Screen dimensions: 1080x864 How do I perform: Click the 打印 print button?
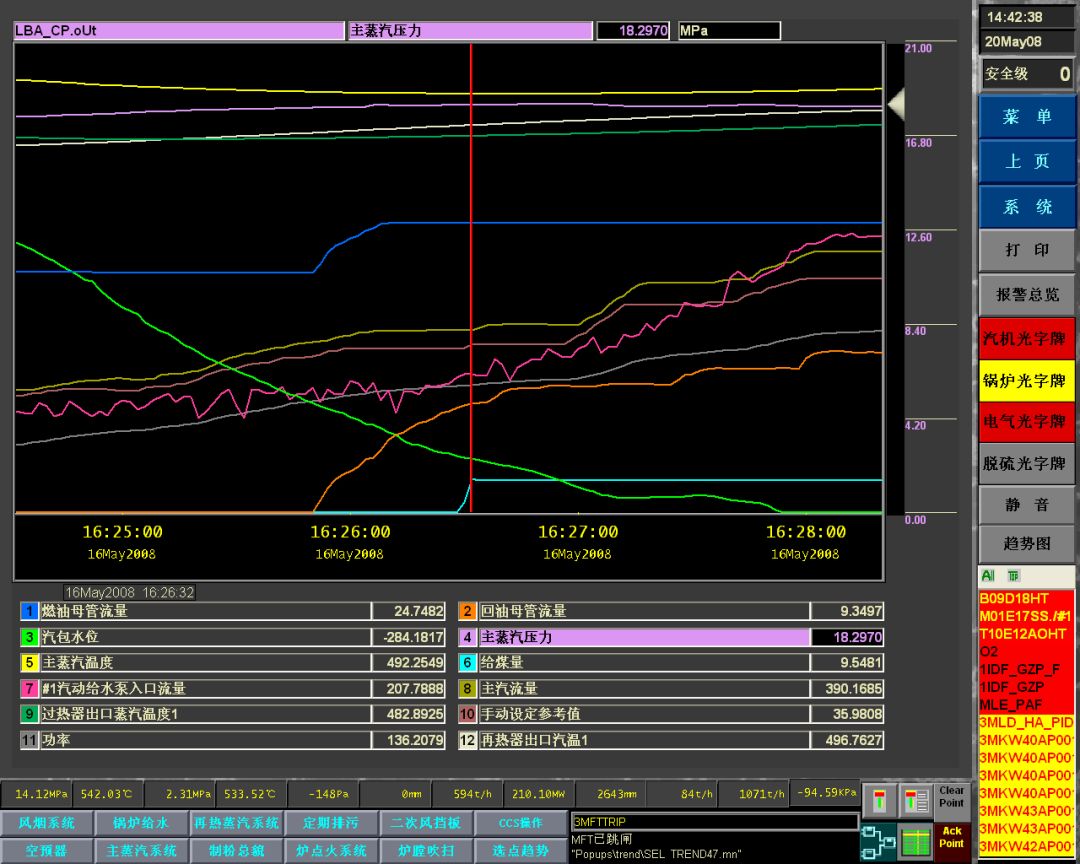coord(1026,250)
